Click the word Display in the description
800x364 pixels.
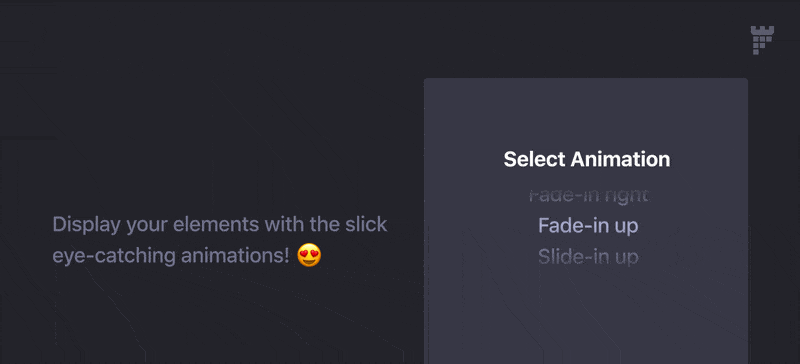[87, 225]
